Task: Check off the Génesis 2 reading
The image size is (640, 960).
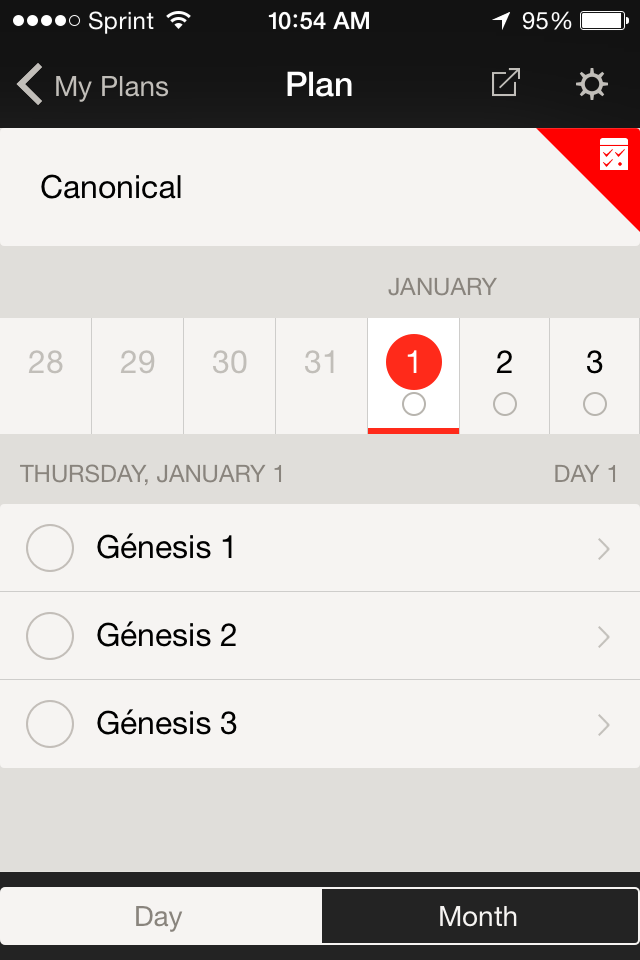Action: [50, 636]
